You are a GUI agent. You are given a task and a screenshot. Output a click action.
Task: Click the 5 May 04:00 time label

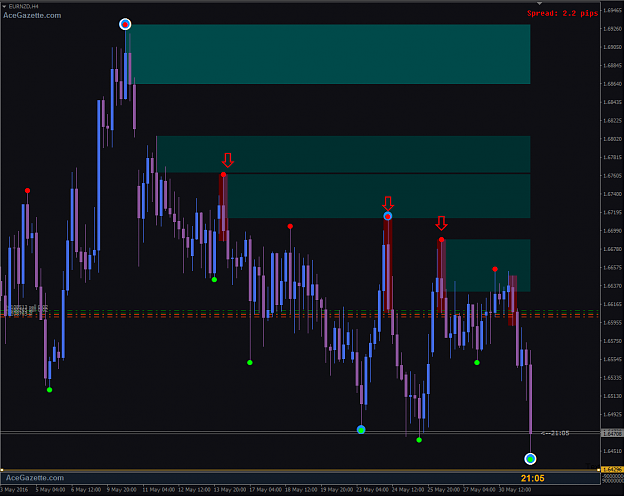pyautogui.click(x=50, y=489)
